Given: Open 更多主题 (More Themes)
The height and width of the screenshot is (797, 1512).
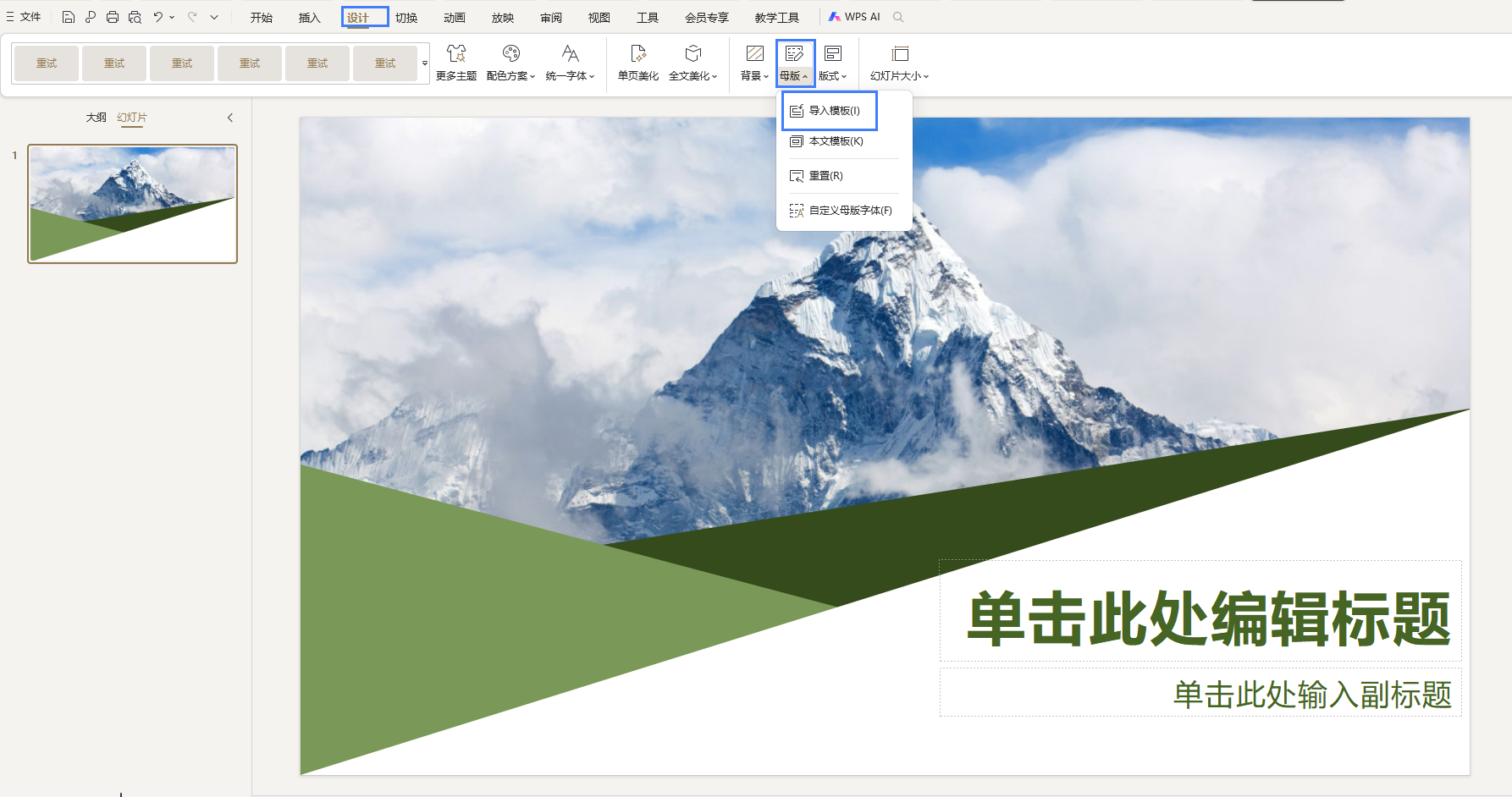Looking at the screenshot, I should click(x=456, y=63).
